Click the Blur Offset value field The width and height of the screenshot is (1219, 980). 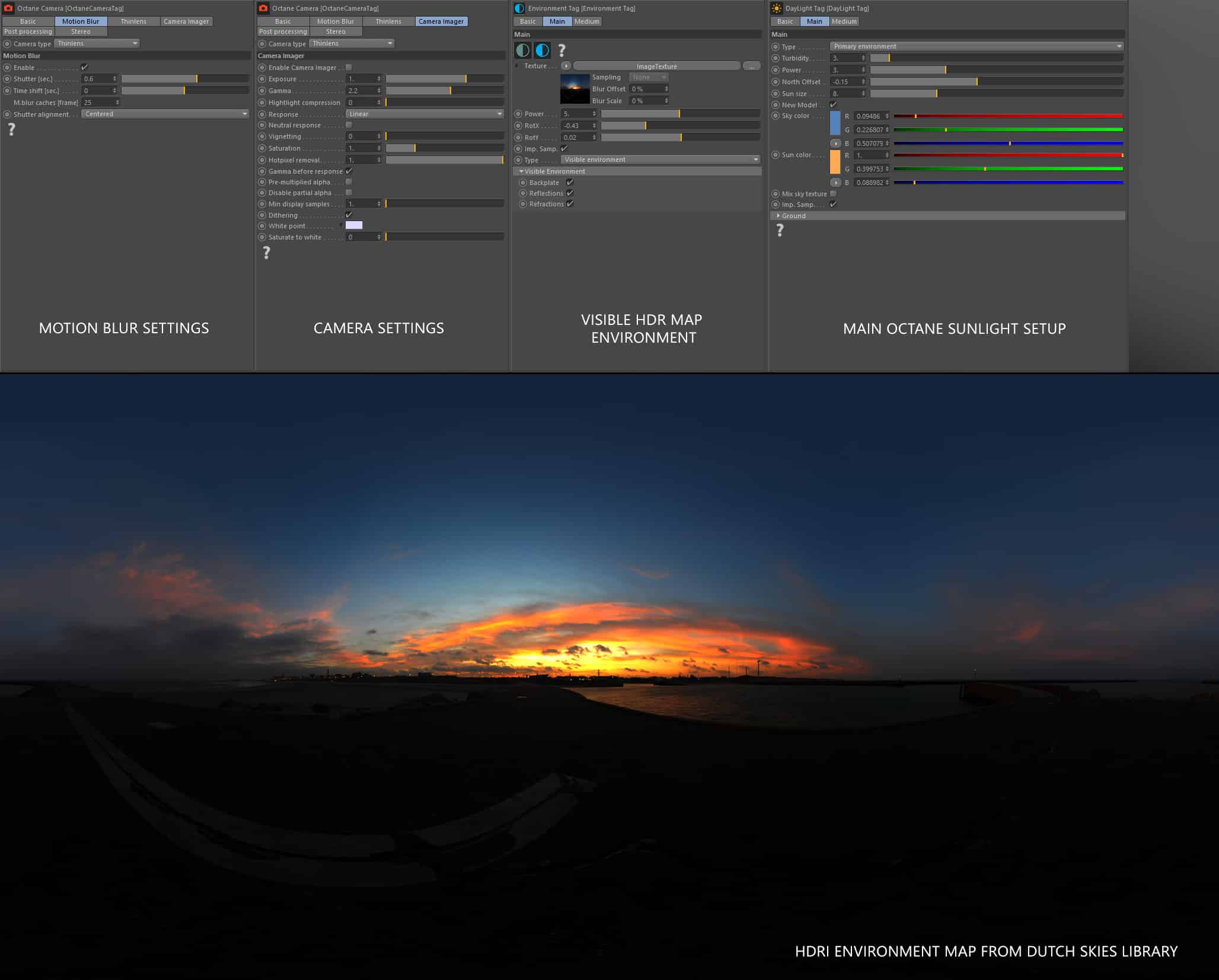(650, 89)
